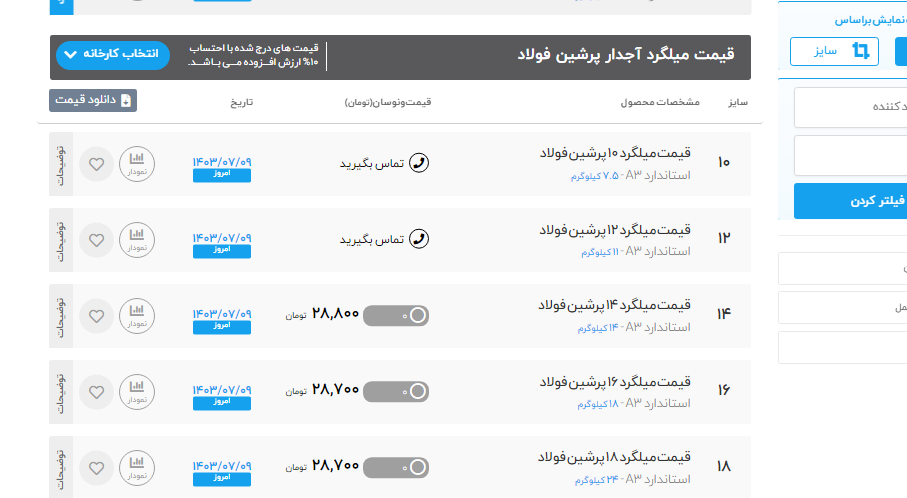Viewport: 907px width, 498px height.
Task: Toggle the switch in size 16 row
Action: click(x=396, y=391)
